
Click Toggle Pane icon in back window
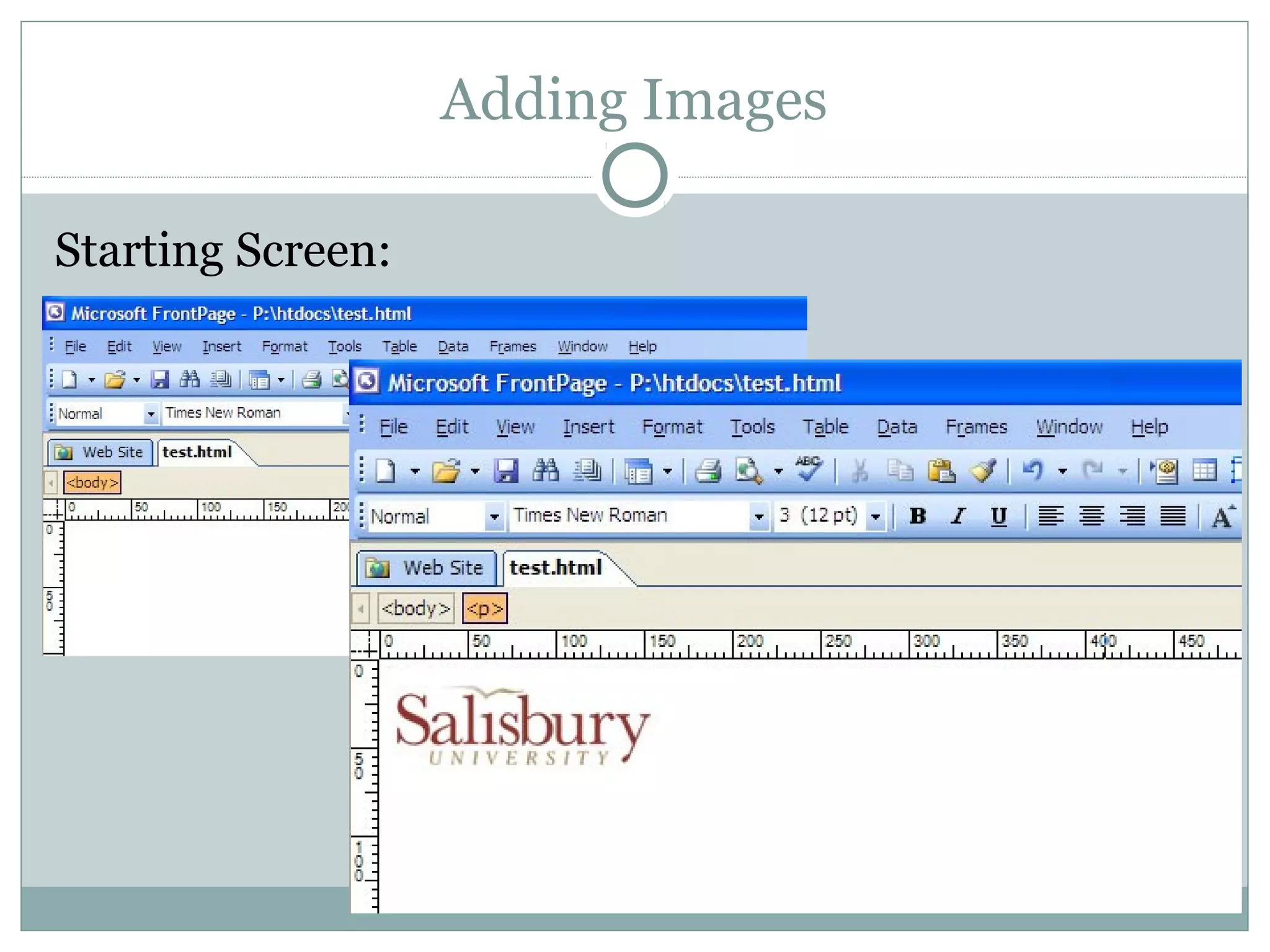click(x=259, y=380)
